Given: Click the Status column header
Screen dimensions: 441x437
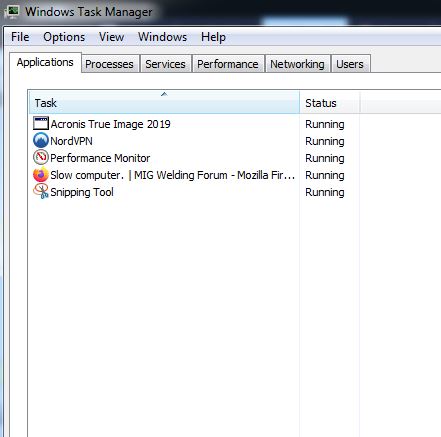Looking at the screenshot, I should tap(330, 103).
